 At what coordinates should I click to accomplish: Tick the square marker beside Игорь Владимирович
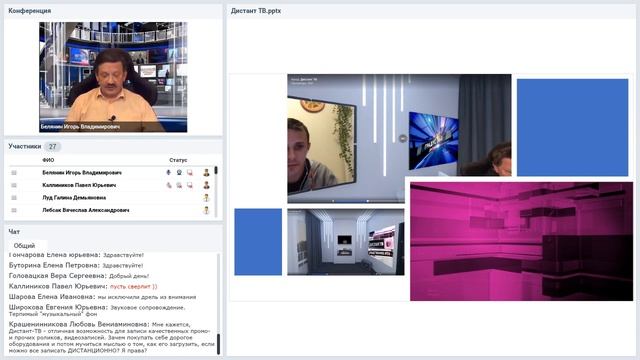[14, 173]
